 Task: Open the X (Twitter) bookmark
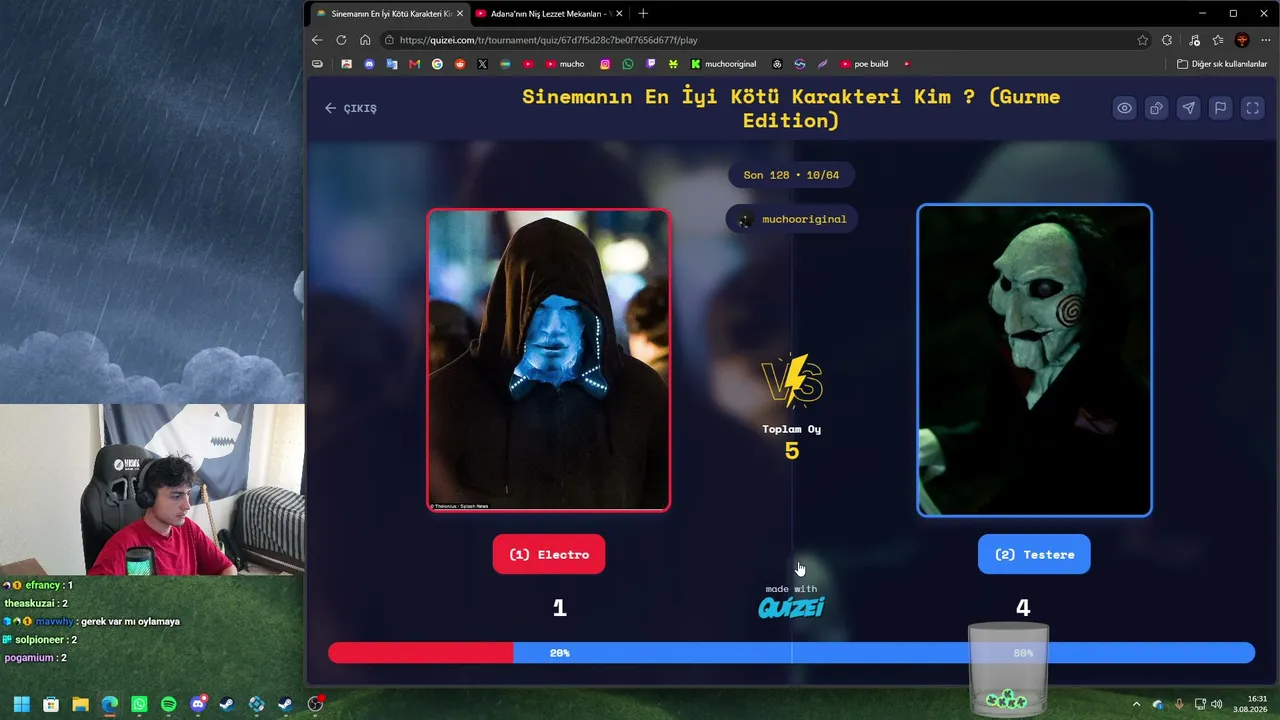[x=483, y=64]
